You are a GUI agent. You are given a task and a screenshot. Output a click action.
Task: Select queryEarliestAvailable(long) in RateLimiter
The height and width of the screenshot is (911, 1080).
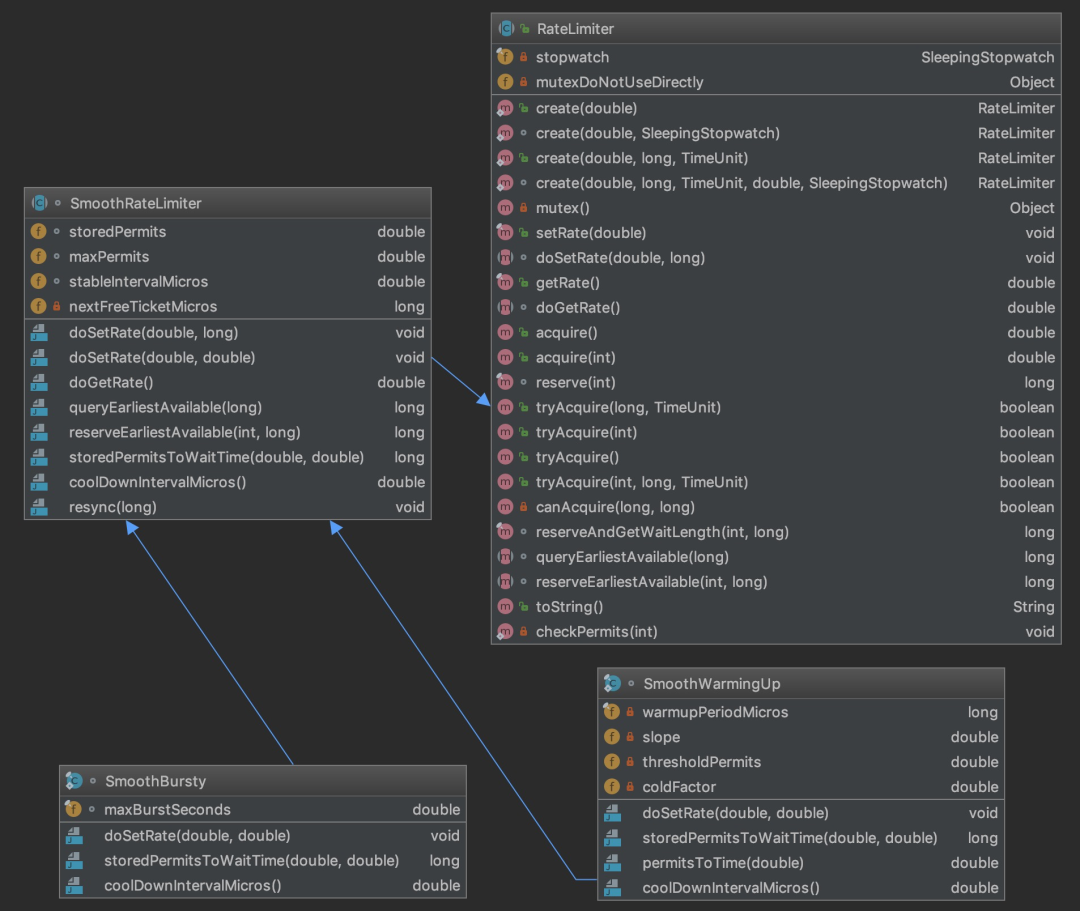click(x=632, y=557)
